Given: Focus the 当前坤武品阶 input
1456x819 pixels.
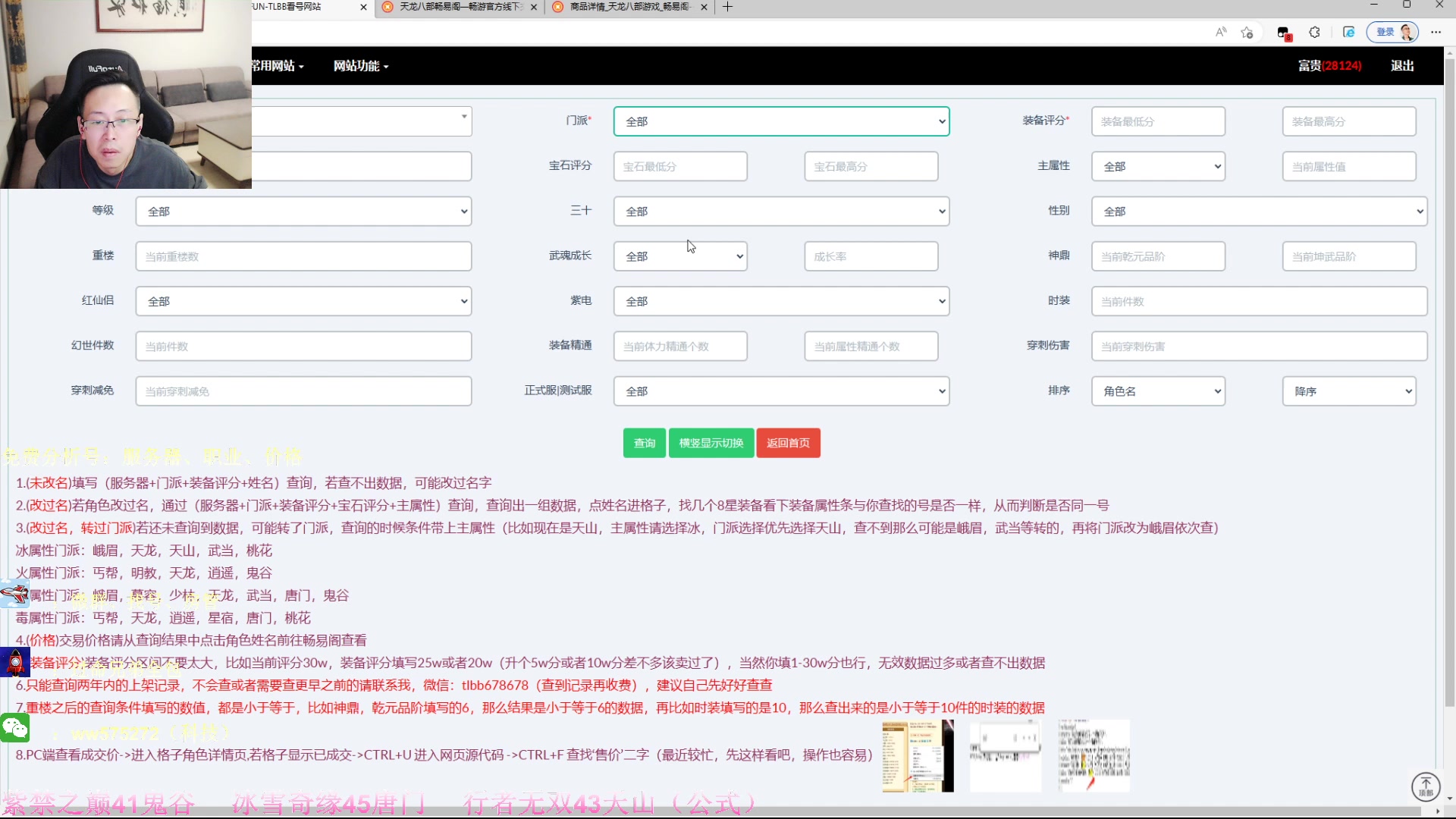Looking at the screenshot, I should coord(1349,256).
